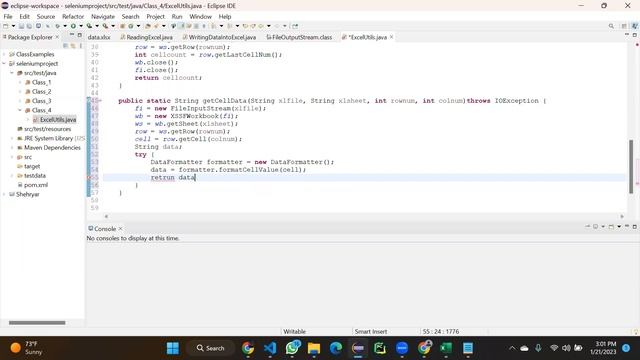Minimize the Package Explorer panel
The image size is (640, 360).
click(72, 36)
